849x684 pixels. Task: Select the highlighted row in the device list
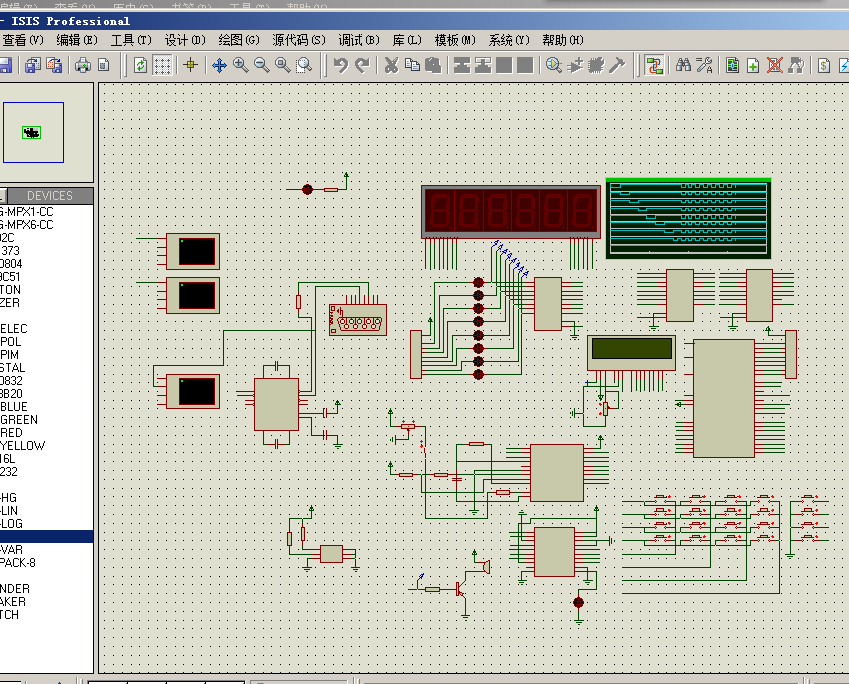click(47, 537)
